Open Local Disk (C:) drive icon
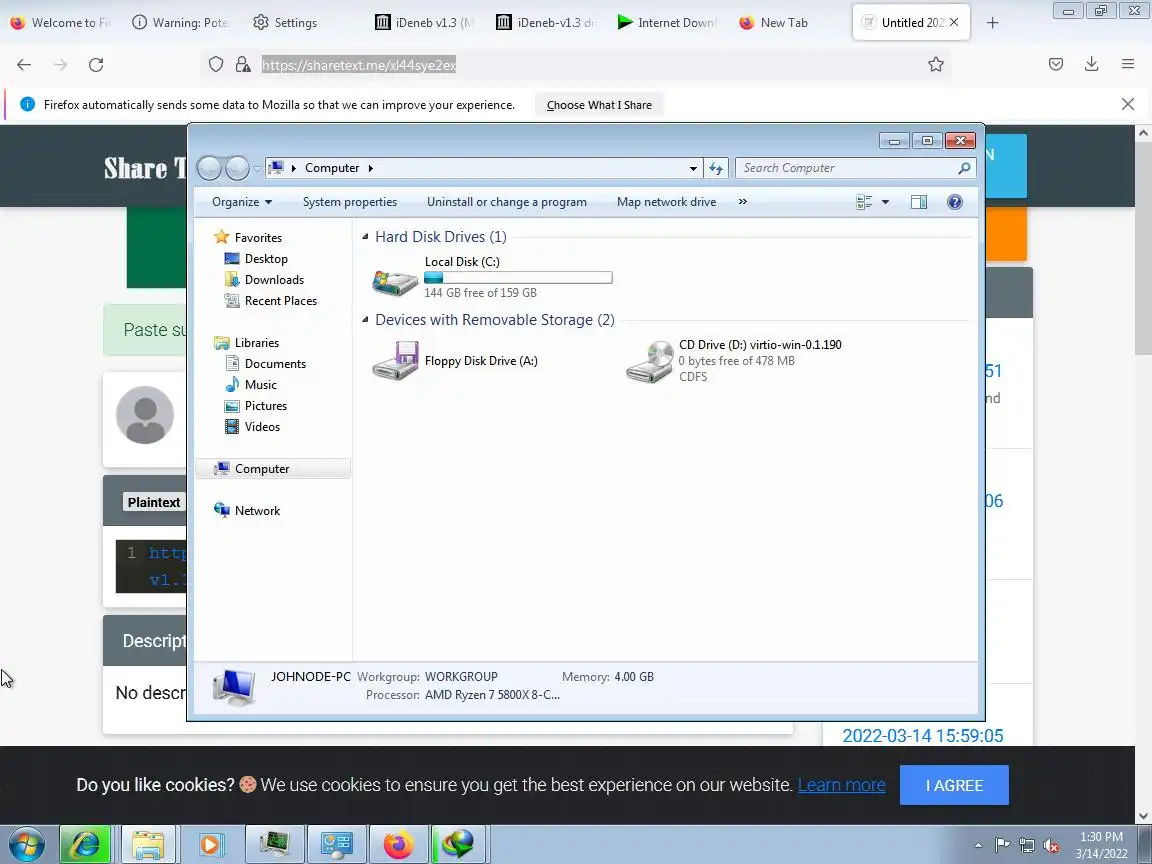 point(395,280)
